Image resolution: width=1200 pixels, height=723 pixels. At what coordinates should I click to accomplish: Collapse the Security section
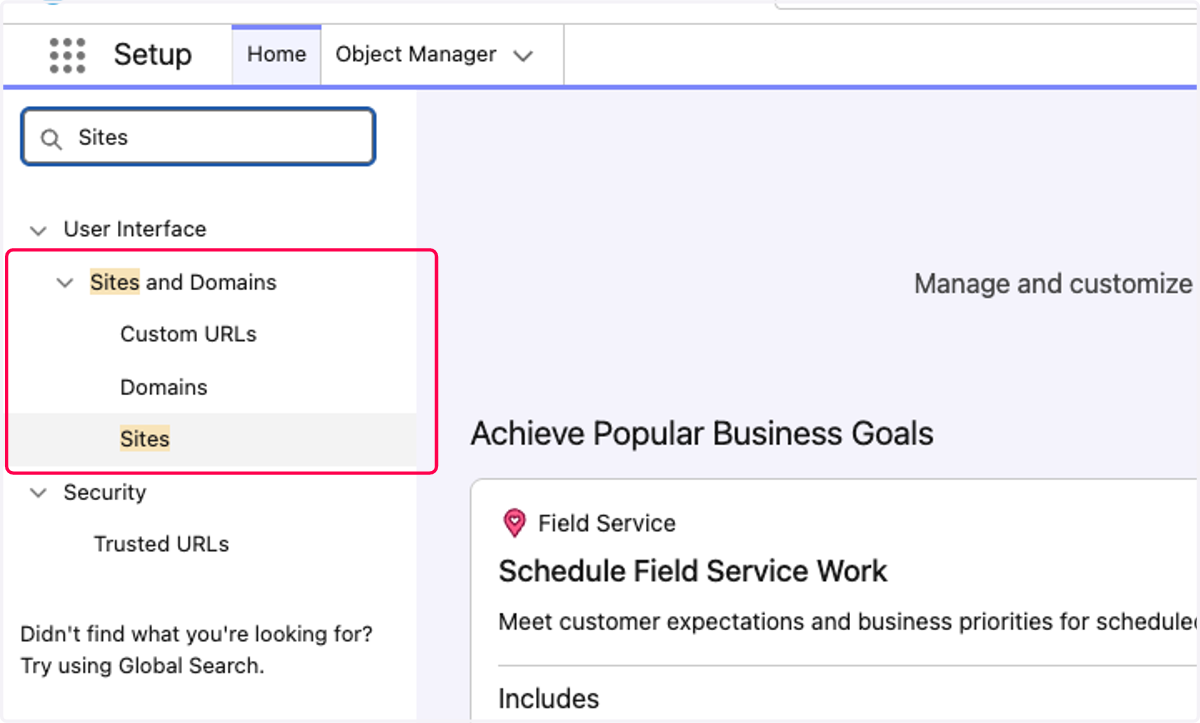[38, 493]
